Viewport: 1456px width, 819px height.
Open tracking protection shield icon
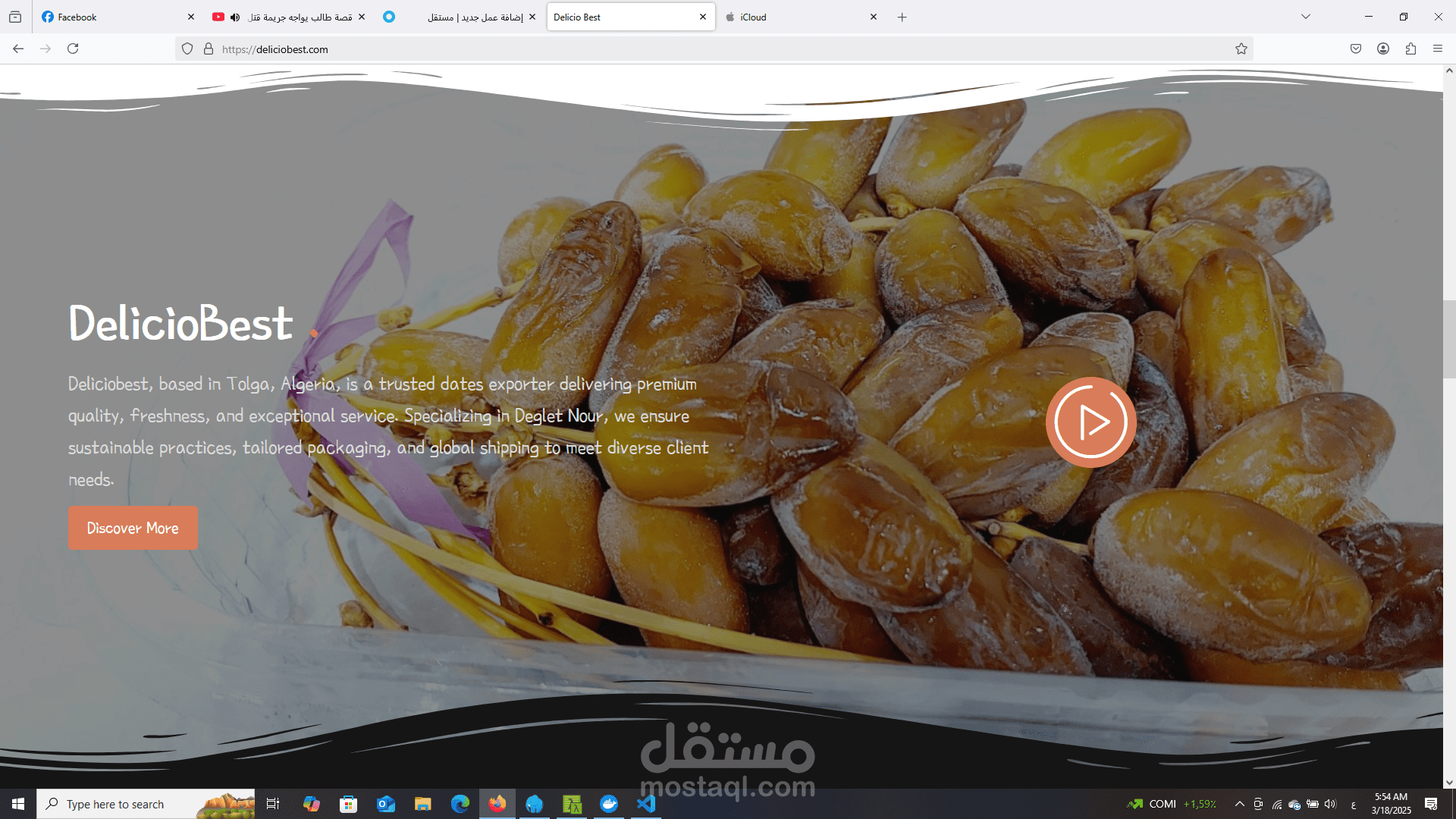point(187,49)
